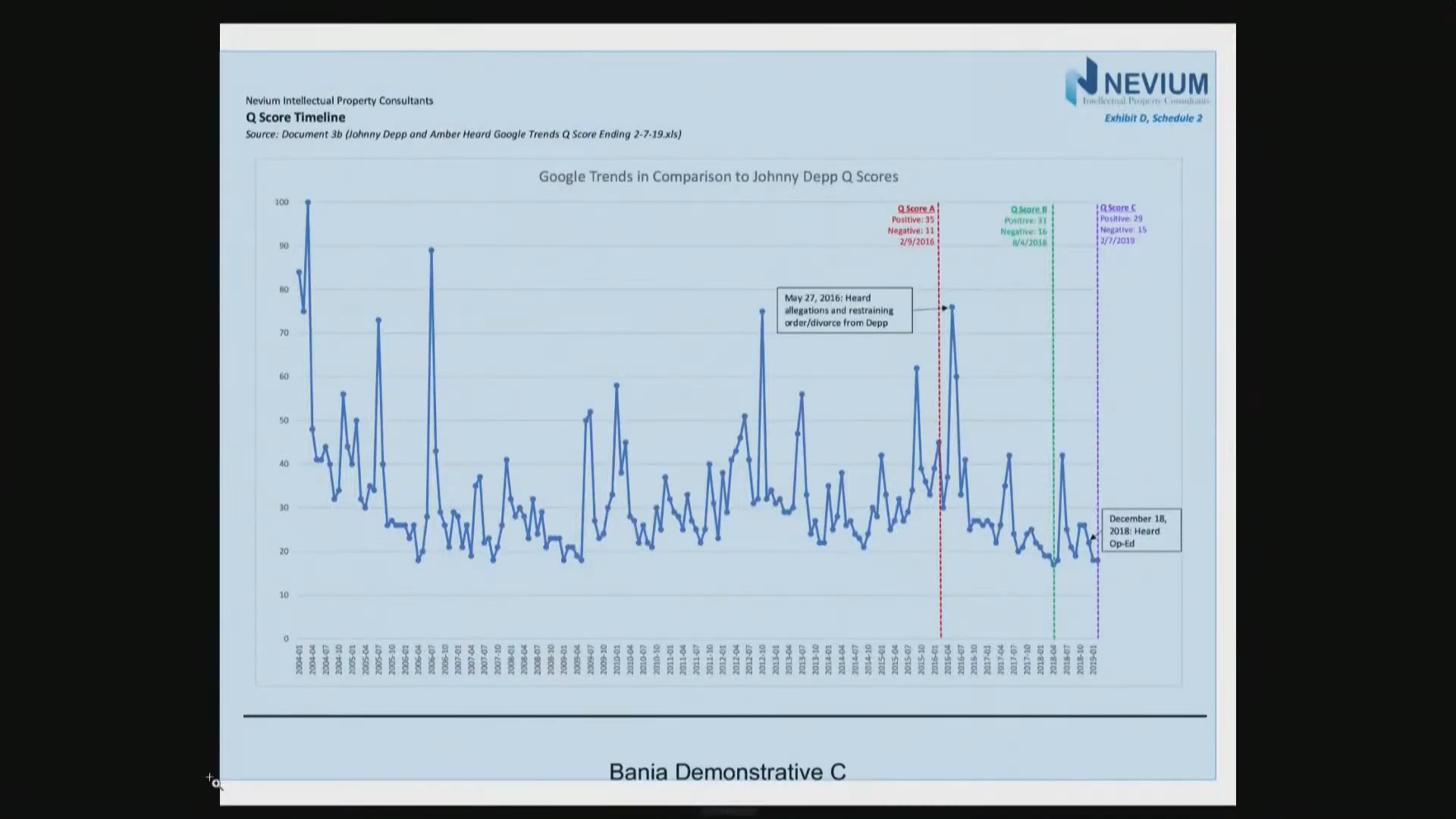Click the Nevium logo in the slide corner
The width and height of the screenshot is (1456, 819).
coord(1137,82)
